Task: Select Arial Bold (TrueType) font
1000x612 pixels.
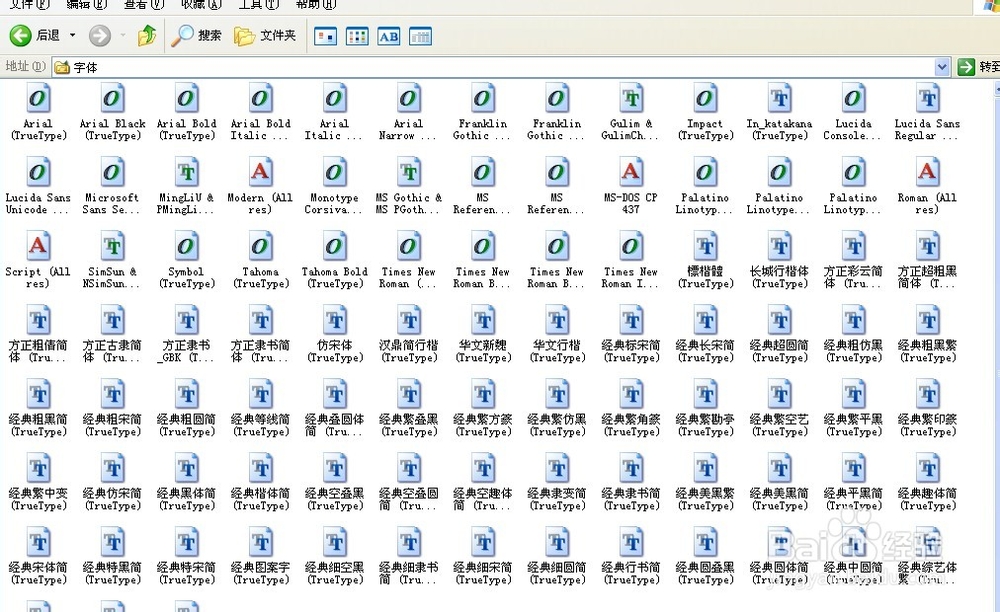Action: click(186, 112)
